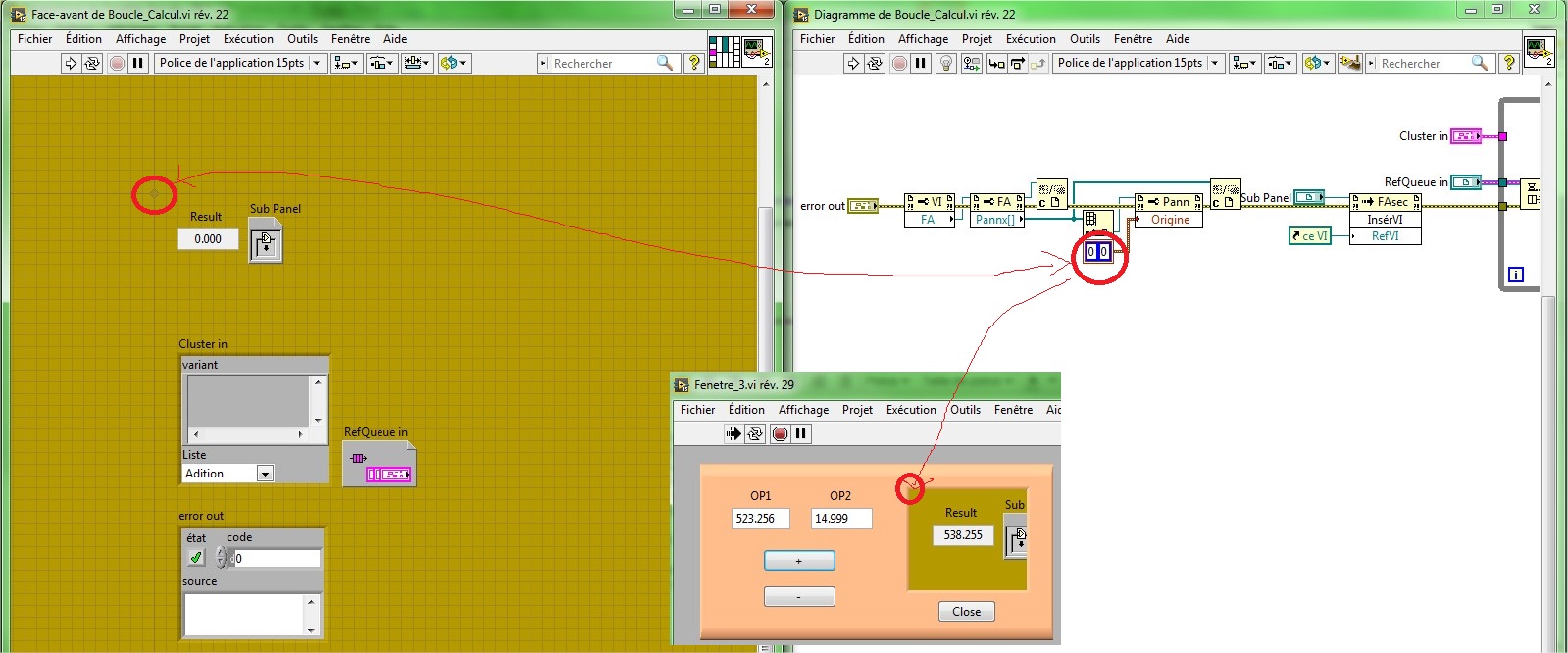Click the Sub Panel container in Face-avant

266,240
